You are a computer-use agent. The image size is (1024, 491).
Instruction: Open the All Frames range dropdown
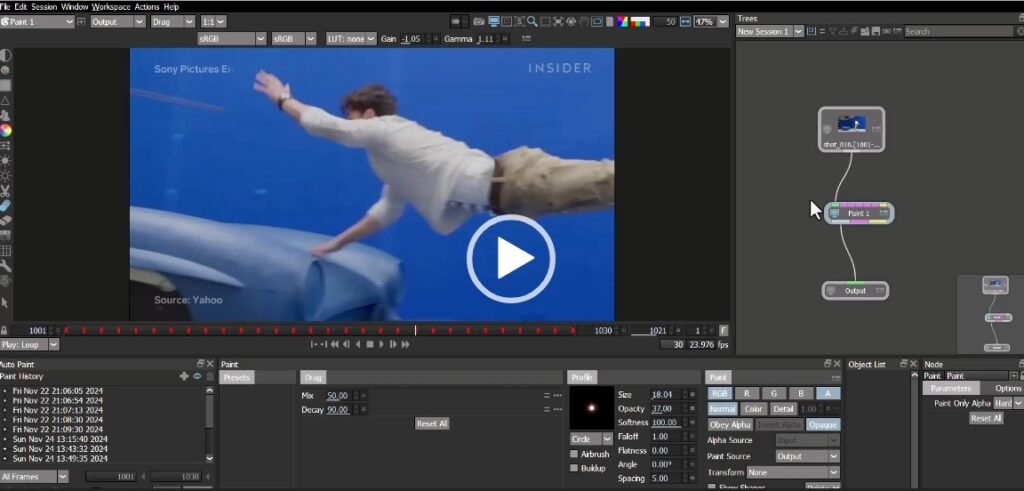pyautogui.click(x=34, y=477)
